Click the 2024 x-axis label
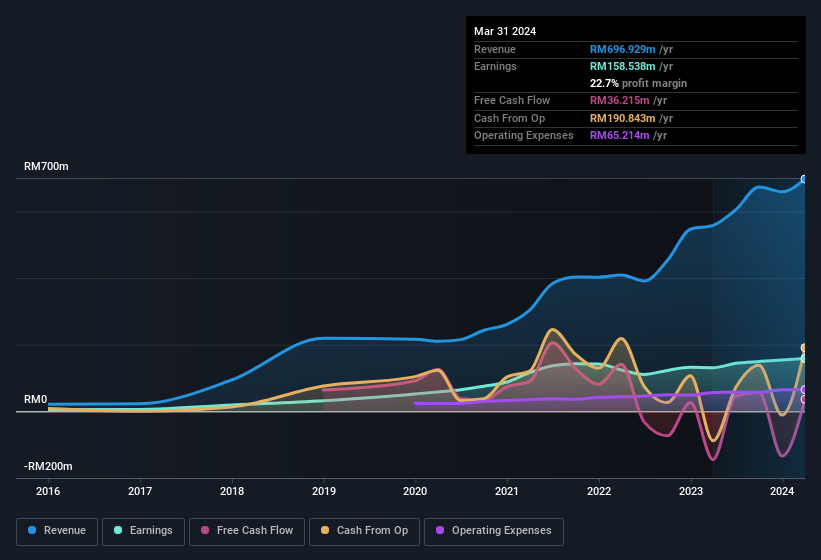 tap(782, 491)
